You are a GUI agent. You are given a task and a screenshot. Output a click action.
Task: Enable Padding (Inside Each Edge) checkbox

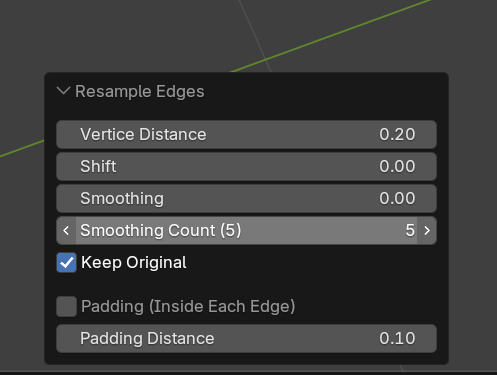click(66, 306)
